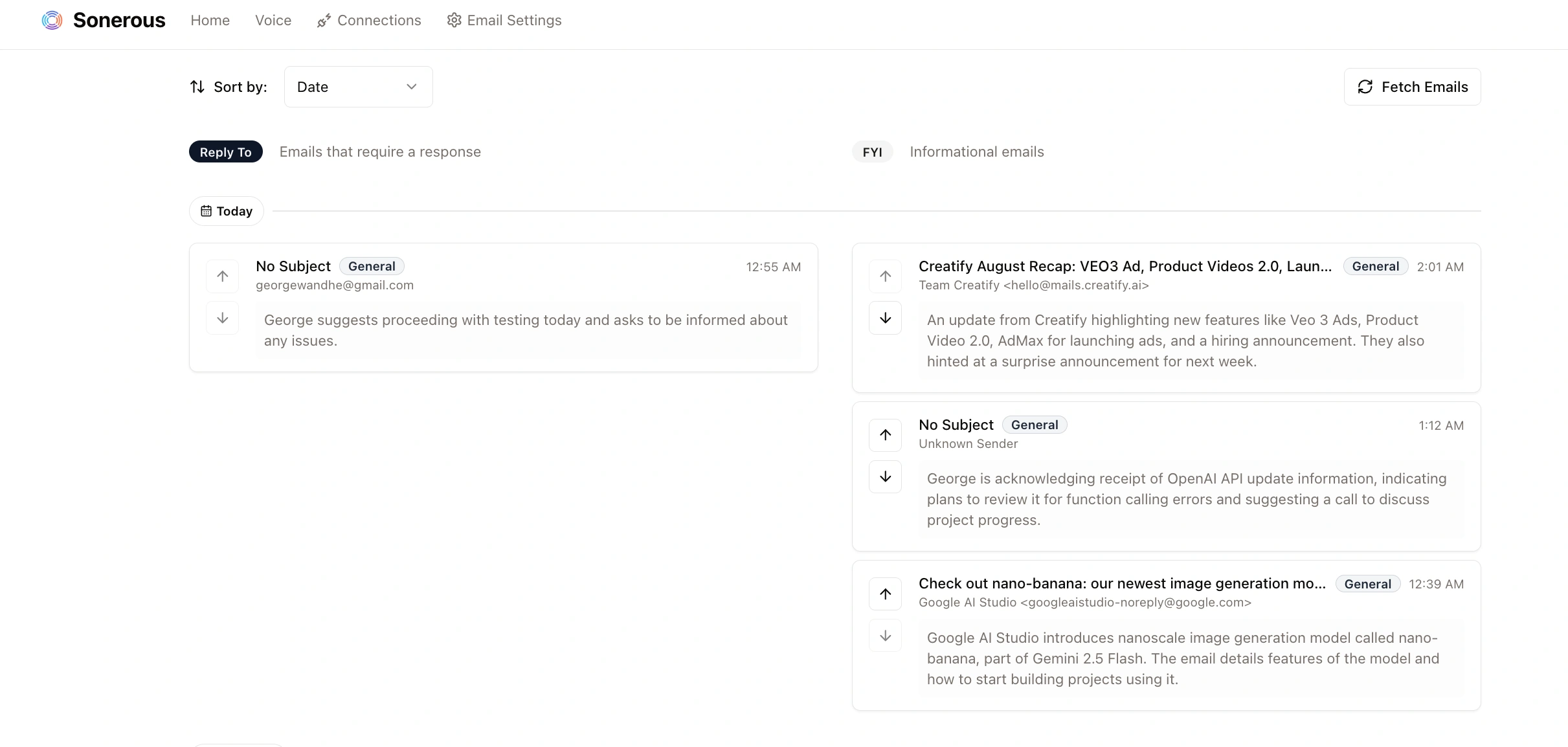Move George's 12:55 AM email down
This screenshot has height=747, width=1568.
click(223, 318)
